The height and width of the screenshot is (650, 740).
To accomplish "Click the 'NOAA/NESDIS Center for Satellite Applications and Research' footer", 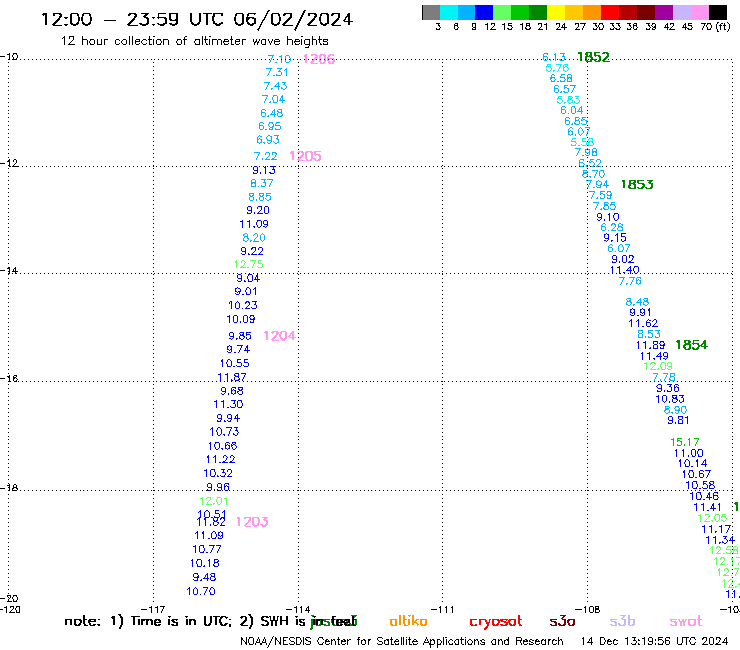I will coord(402,641).
